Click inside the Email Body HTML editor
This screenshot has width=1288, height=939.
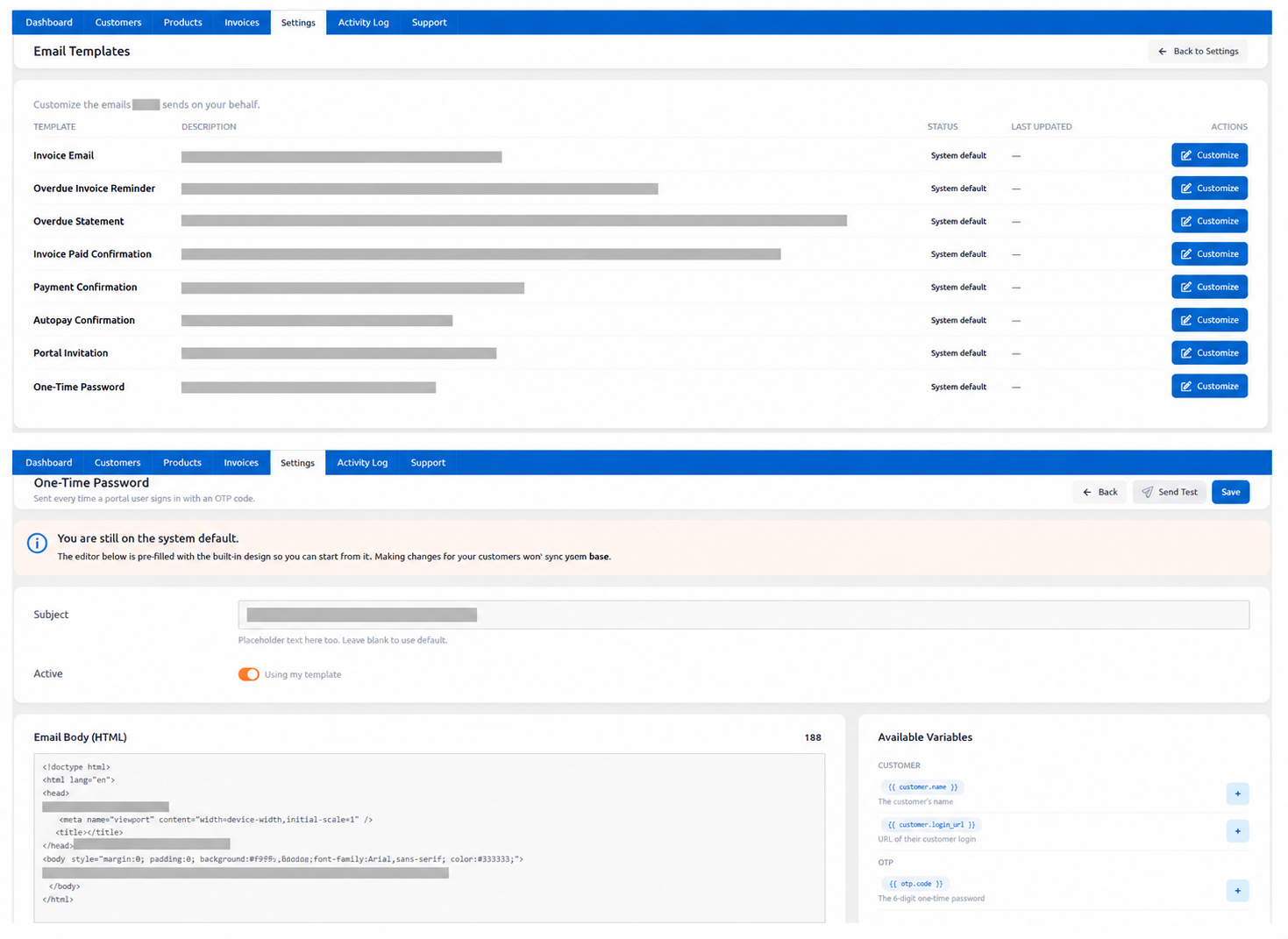[x=430, y=837]
